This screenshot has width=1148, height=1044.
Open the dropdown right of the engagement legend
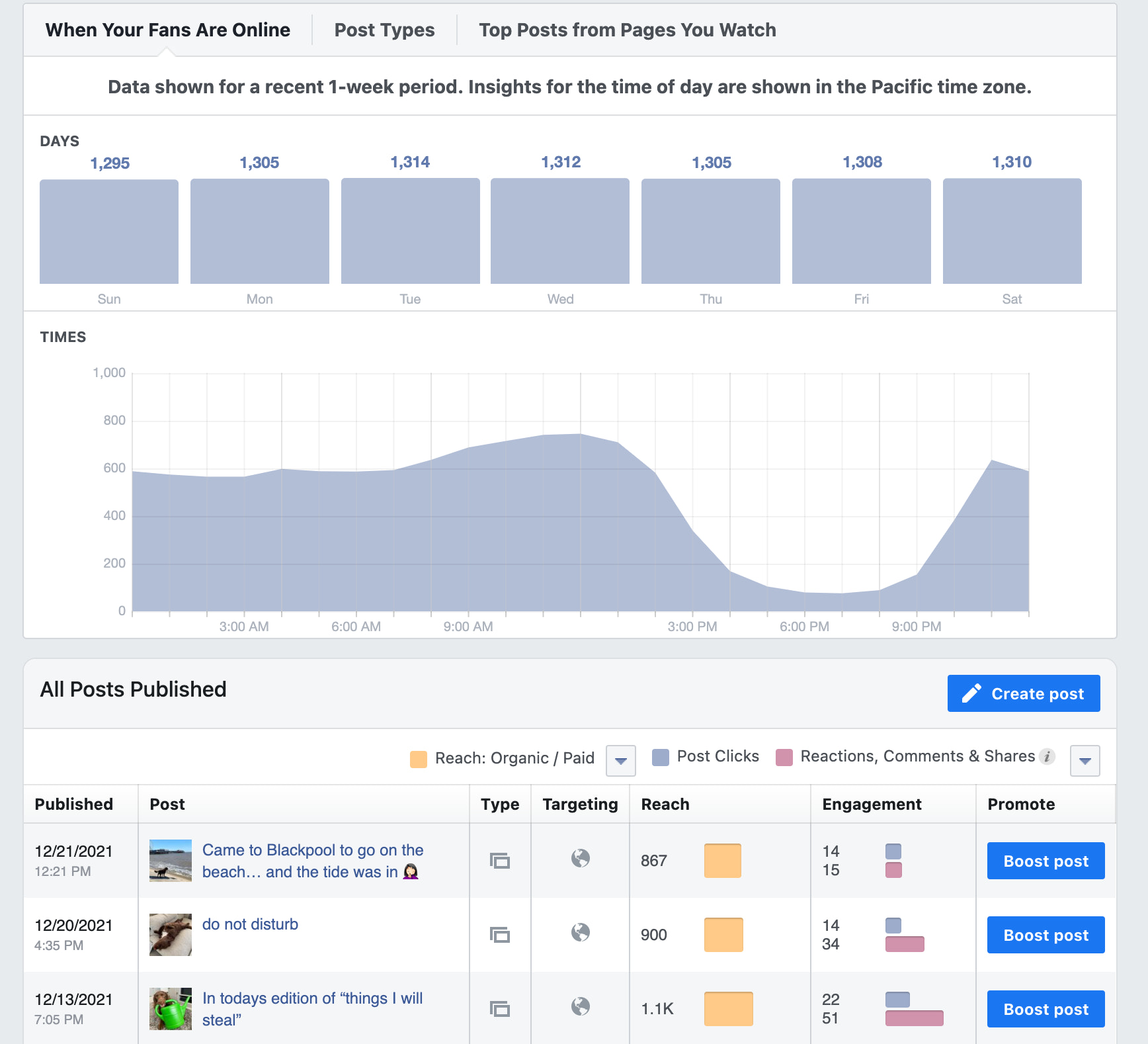1084,760
